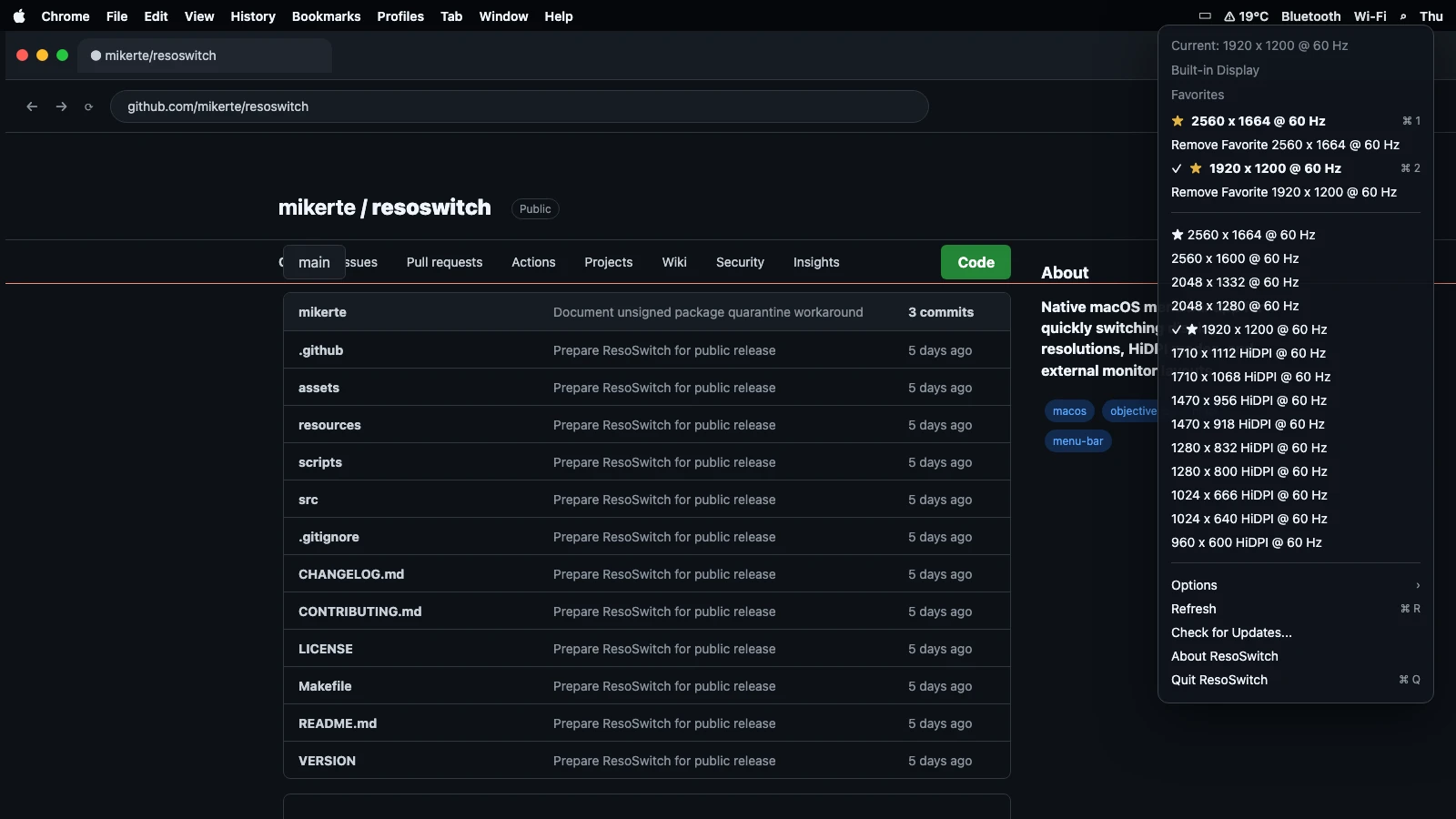Reload the page with the refresh icon

(x=88, y=106)
